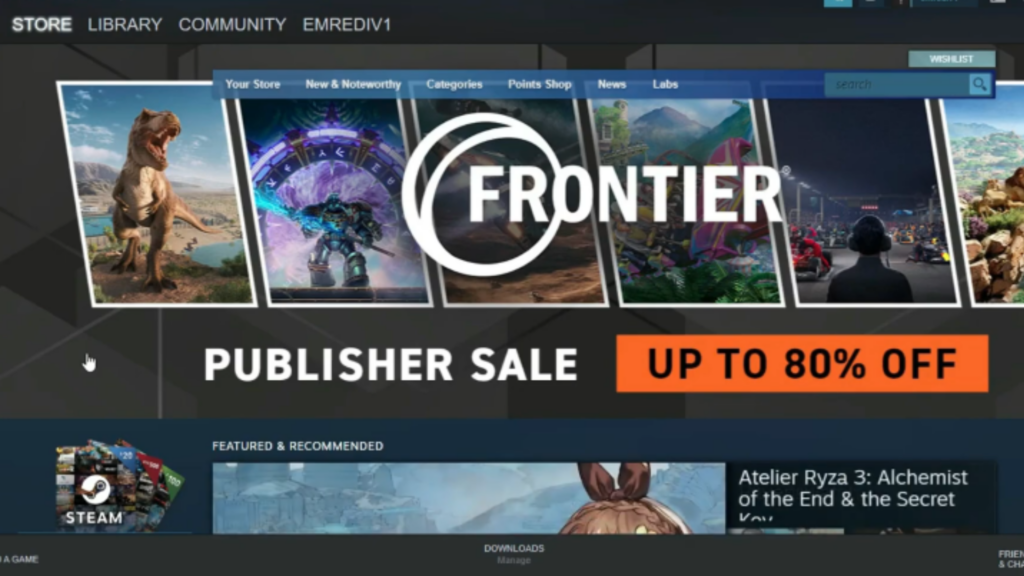Click the WISHLIST button
Viewport: 1024px width, 576px height.
click(x=952, y=59)
